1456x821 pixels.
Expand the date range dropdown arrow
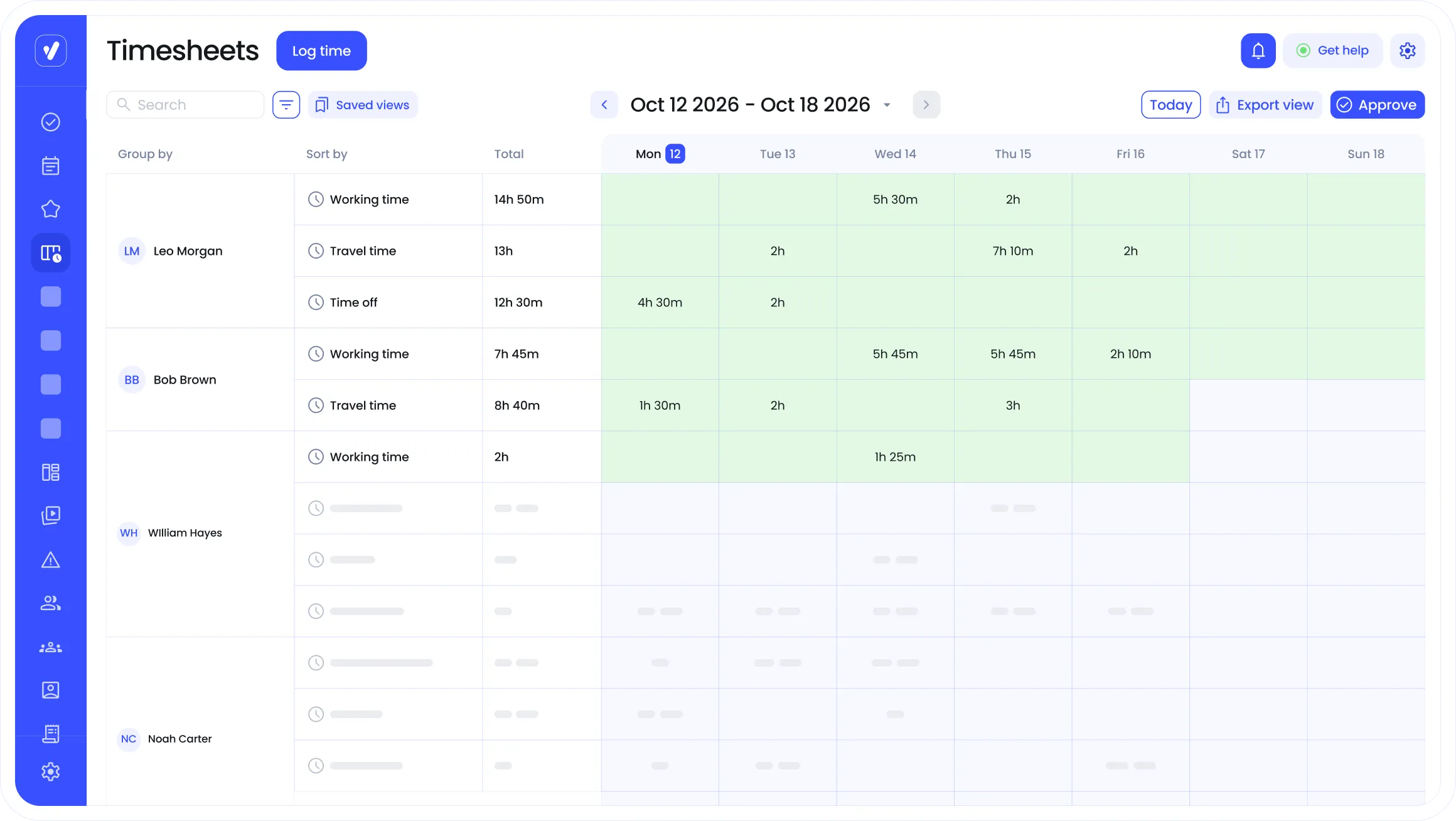coord(887,105)
